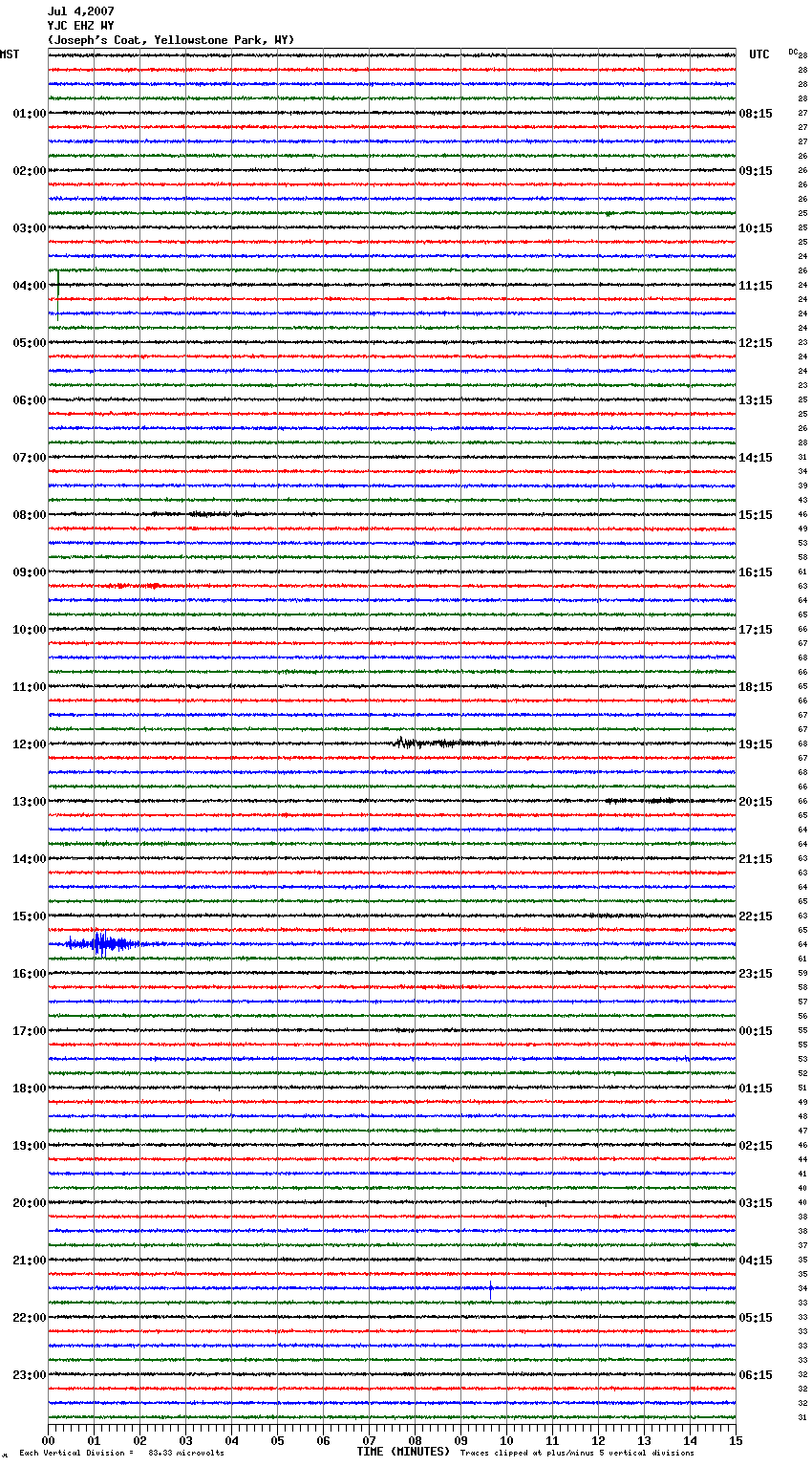This screenshot has width=812, height=1466.
Task: Click the MST time label 22:00
Action: coord(30,1318)
